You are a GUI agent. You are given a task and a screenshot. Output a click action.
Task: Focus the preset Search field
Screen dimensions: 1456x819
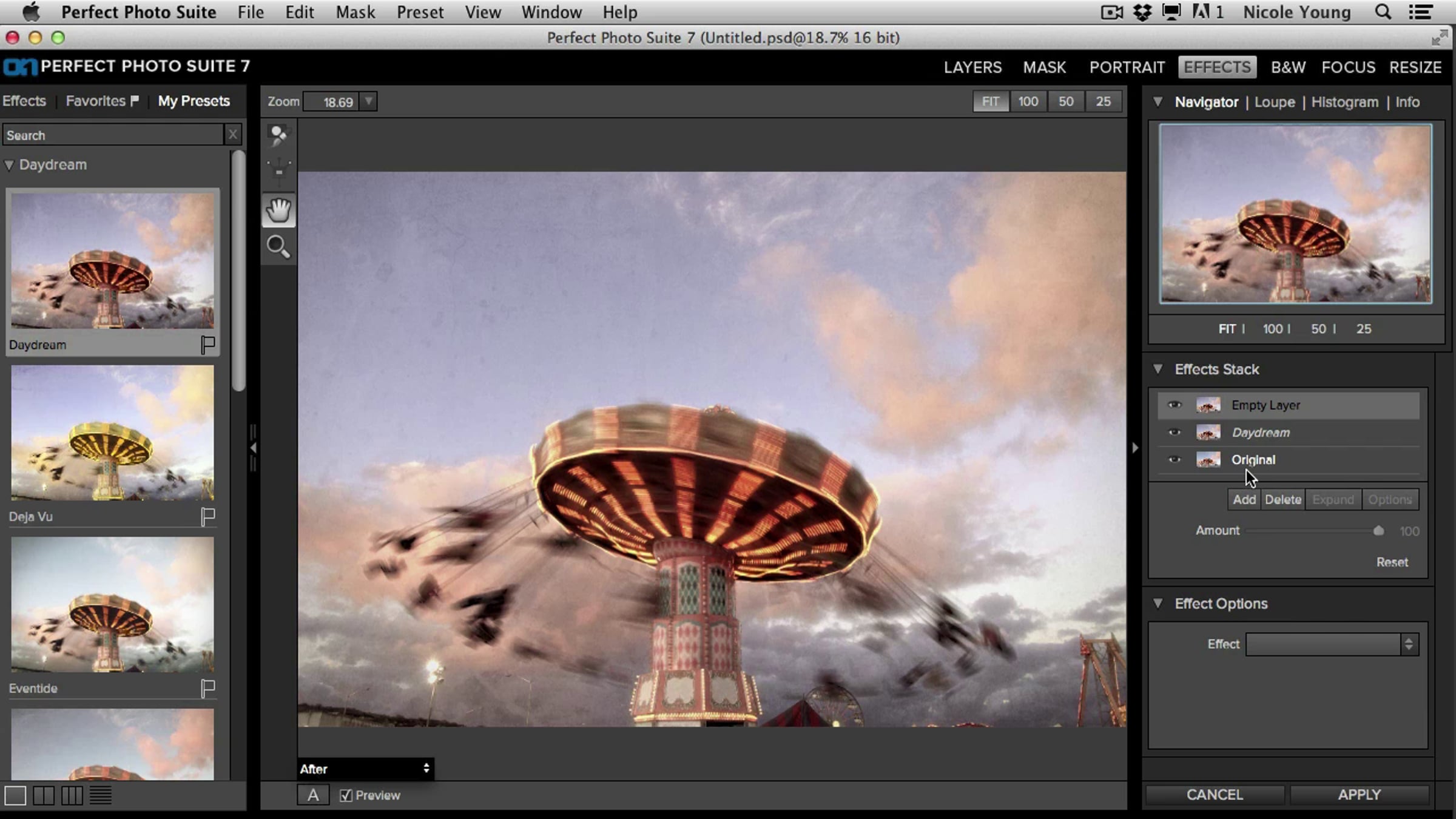113,135
